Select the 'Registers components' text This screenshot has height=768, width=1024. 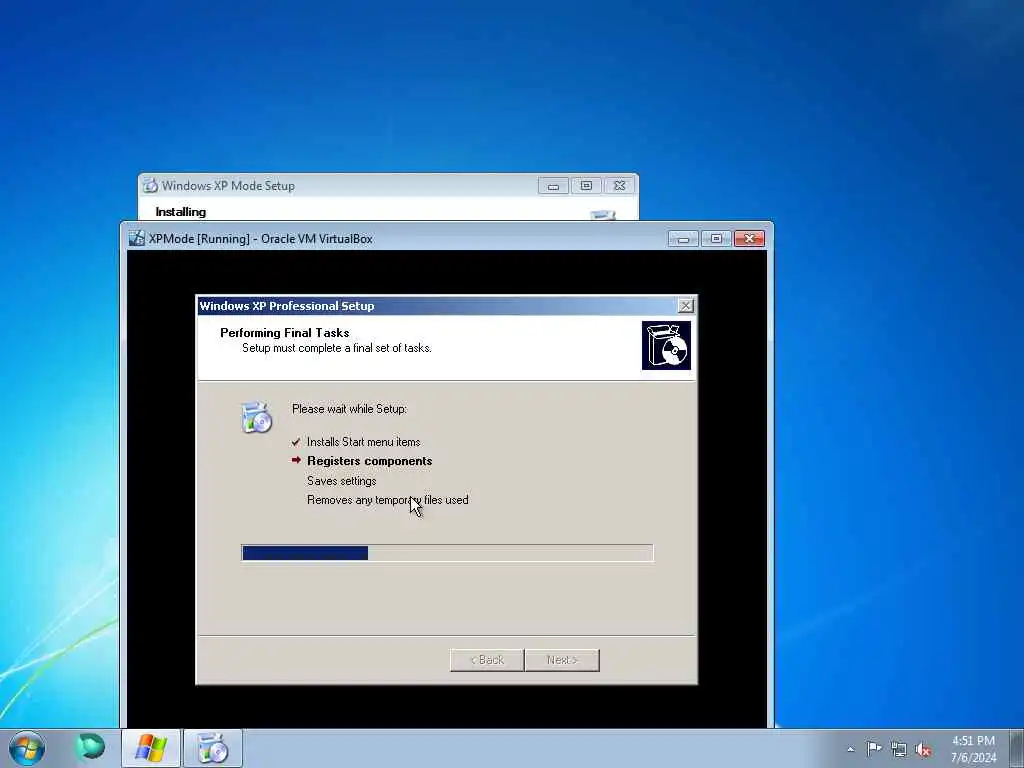(370, 461)
